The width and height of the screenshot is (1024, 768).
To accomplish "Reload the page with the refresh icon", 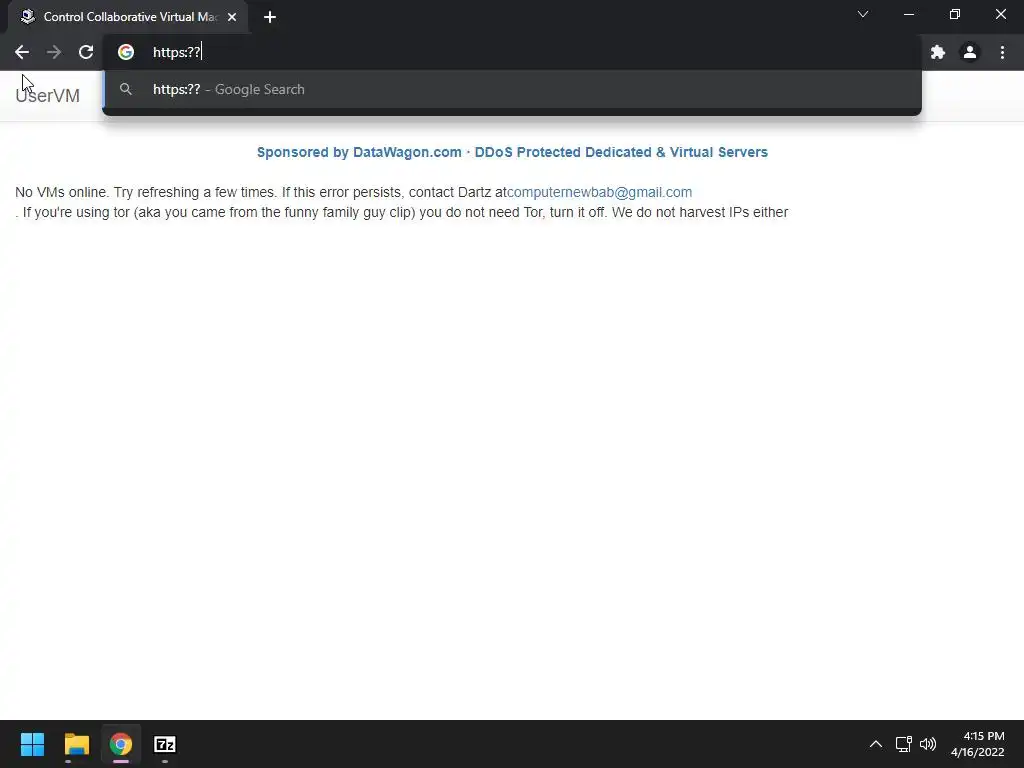I will (x=86, y=52).
